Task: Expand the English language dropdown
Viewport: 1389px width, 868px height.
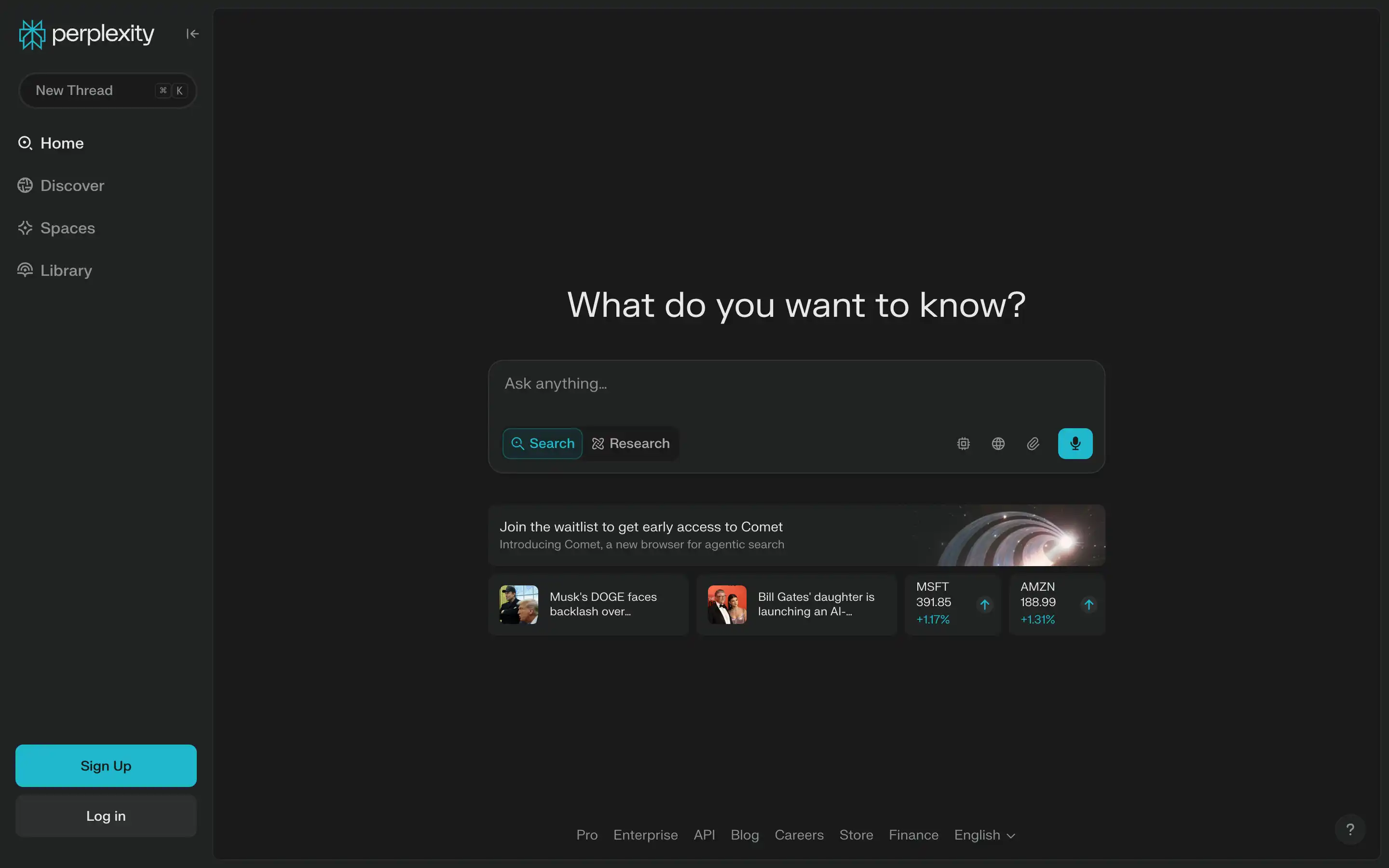Action: (x=985, y=835)
